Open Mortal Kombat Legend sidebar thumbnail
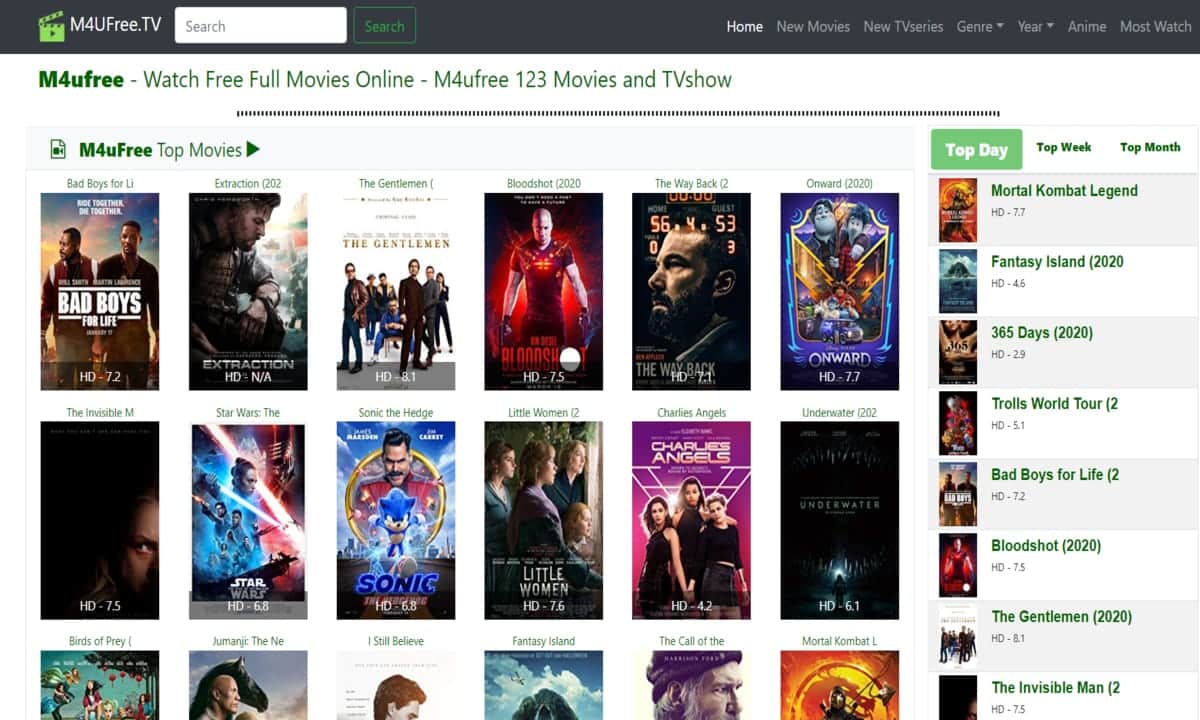 pos(957,211)
